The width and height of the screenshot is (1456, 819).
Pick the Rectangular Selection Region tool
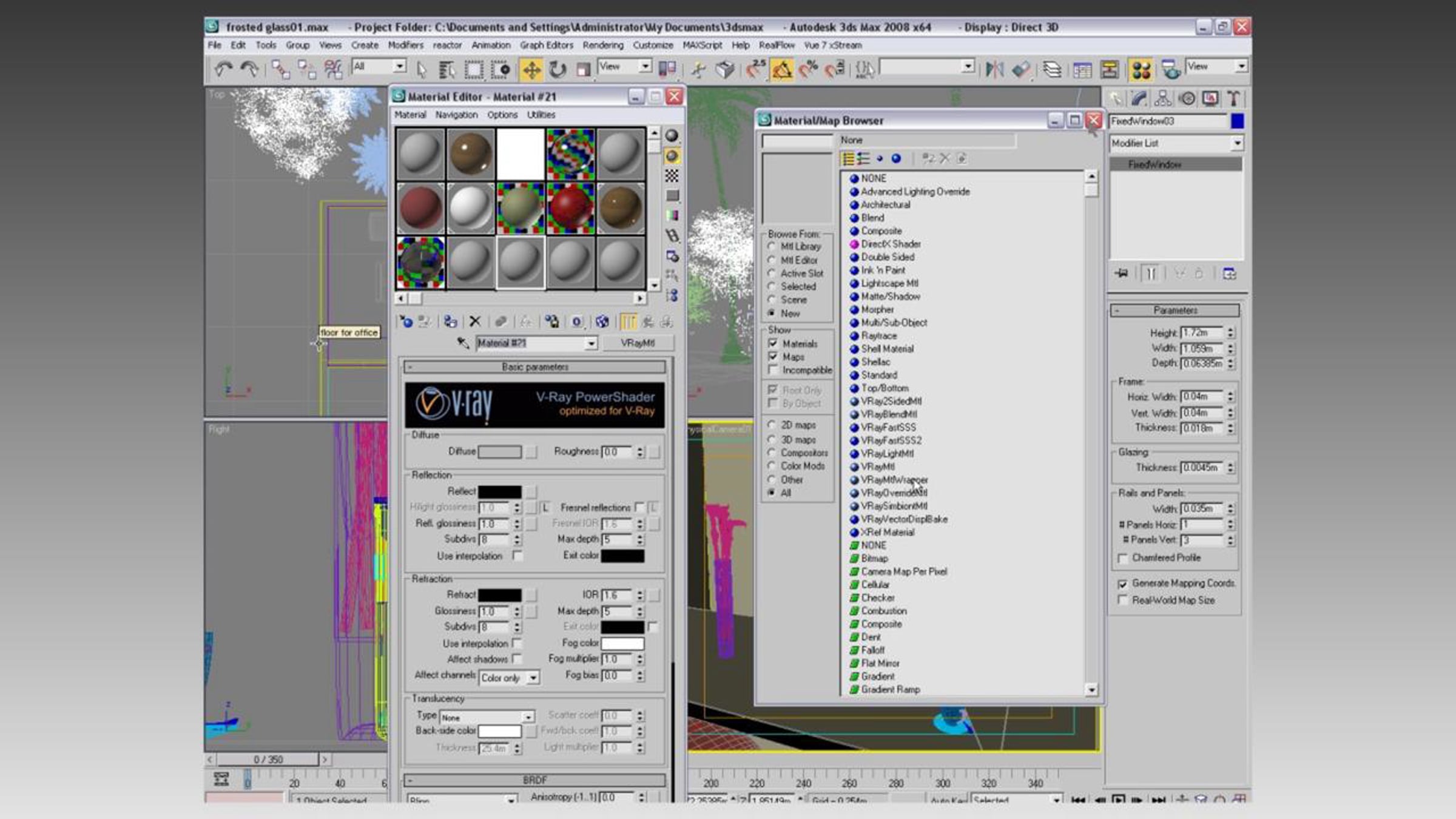(x=474, y=70)
